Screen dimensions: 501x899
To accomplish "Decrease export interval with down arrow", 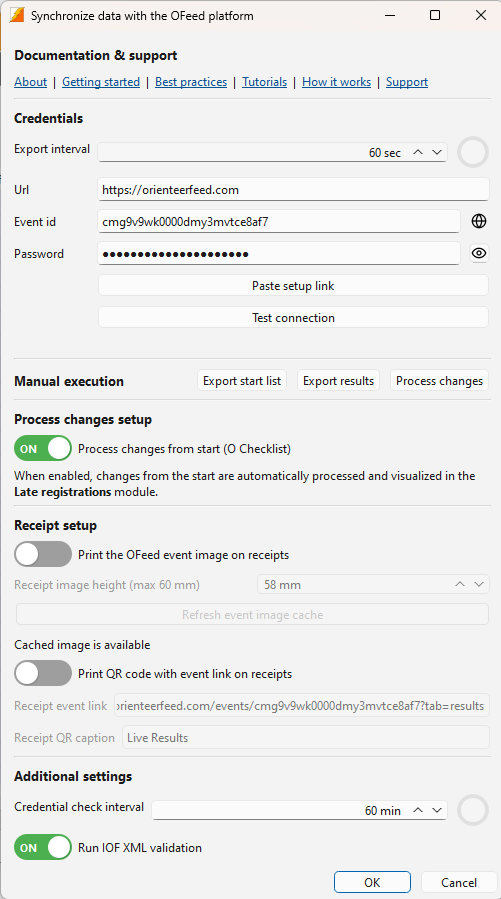I will 437,153.
